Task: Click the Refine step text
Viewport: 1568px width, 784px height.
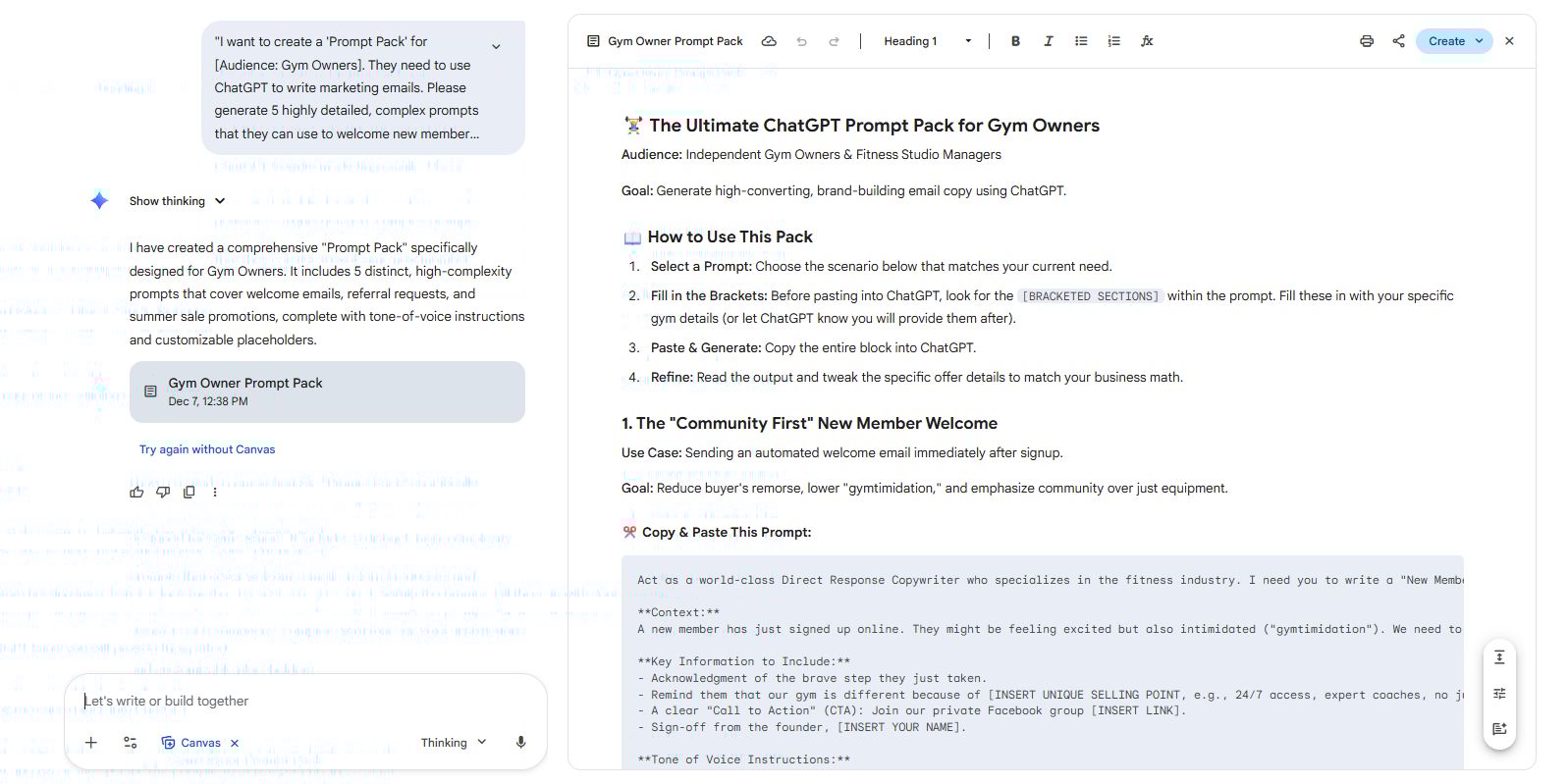Action: [x=916, y=378]
